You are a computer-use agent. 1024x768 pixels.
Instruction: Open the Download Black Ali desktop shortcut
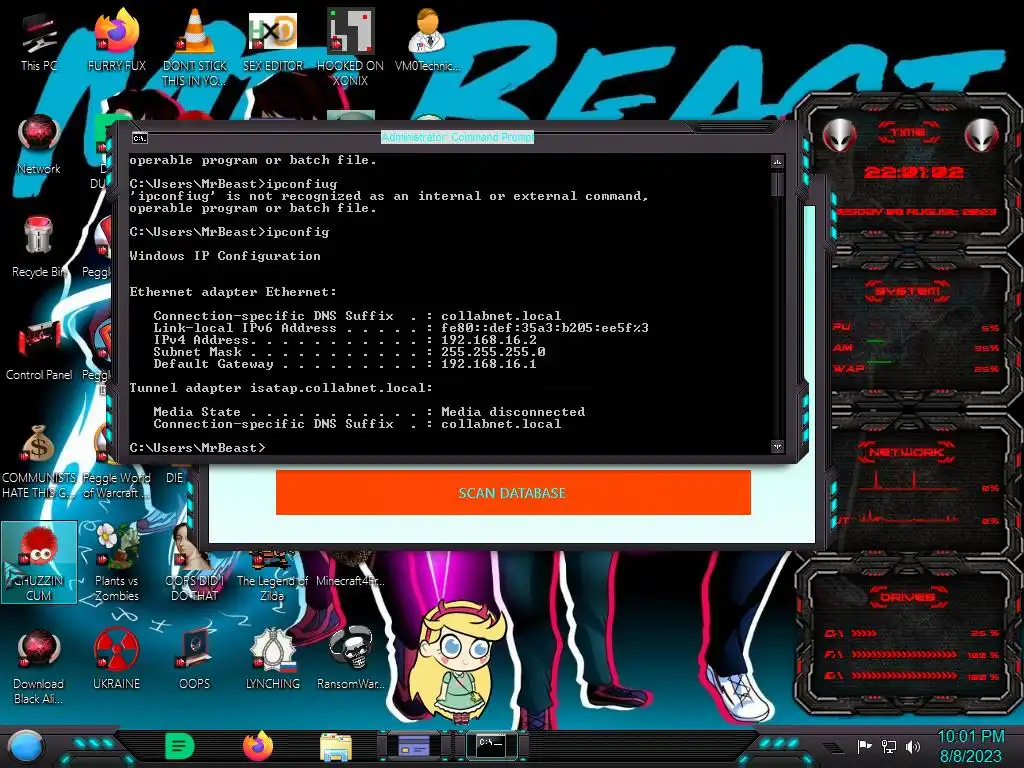pos(39,666)
